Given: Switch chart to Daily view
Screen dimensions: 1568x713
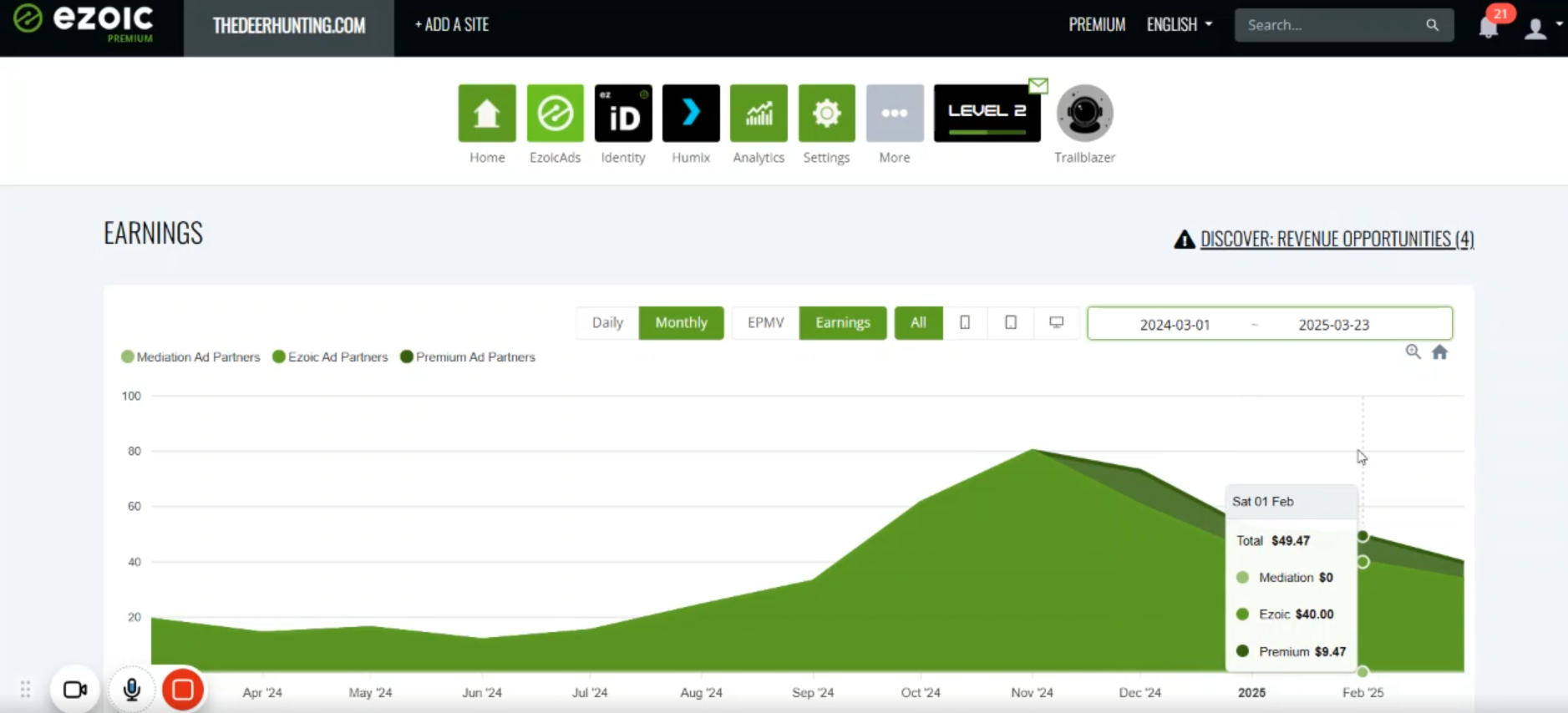Looking at the screenshot, I should point(607,322).
